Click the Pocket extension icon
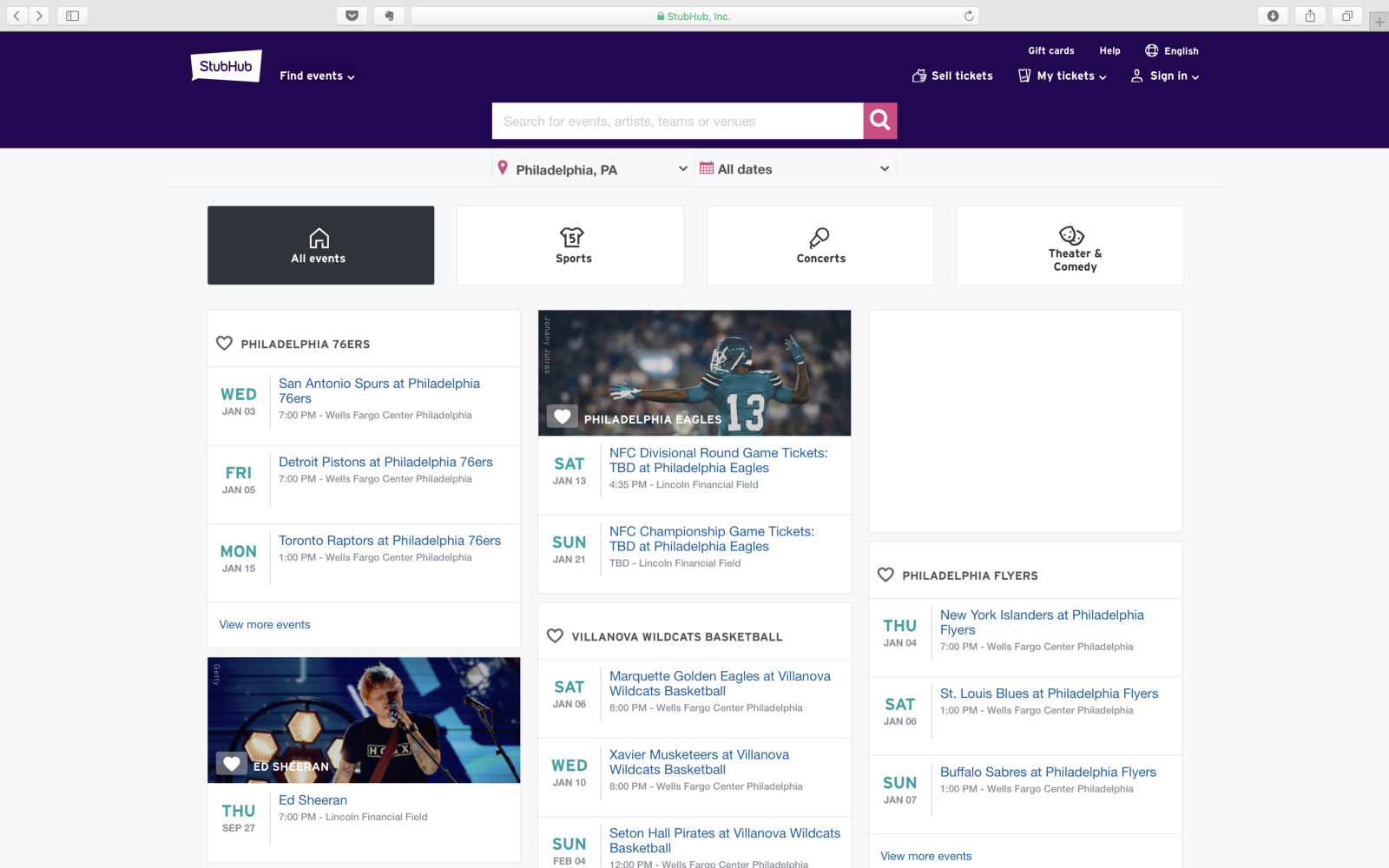 tap(352, 16)
